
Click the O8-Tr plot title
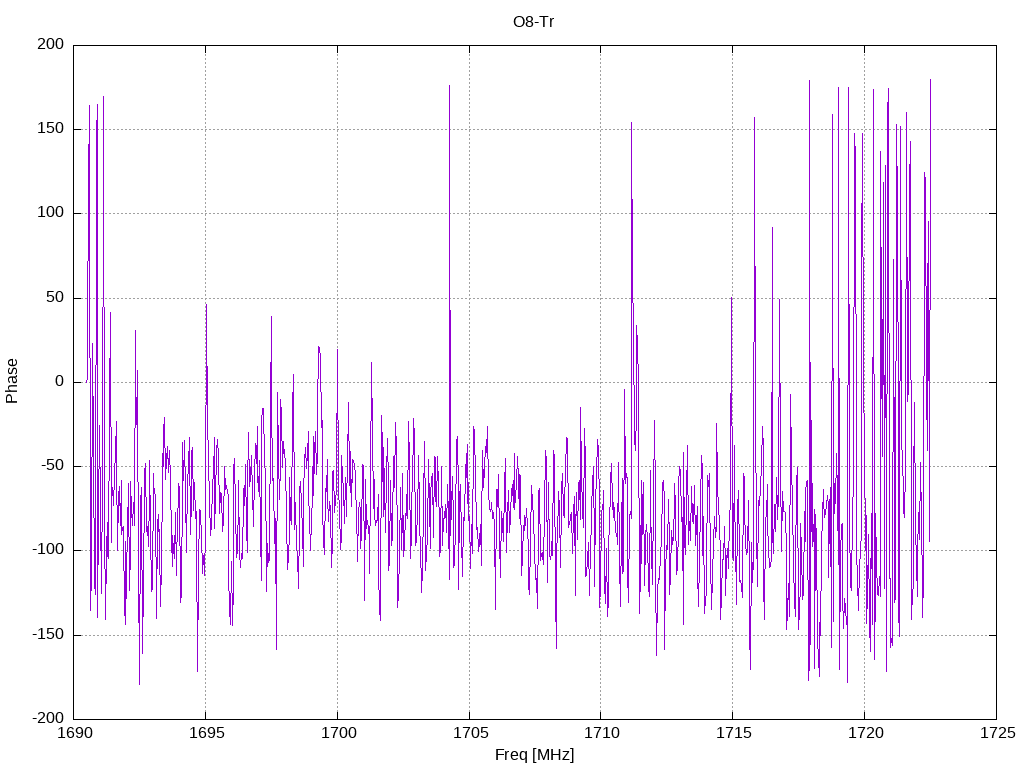(x=534, y=22)
